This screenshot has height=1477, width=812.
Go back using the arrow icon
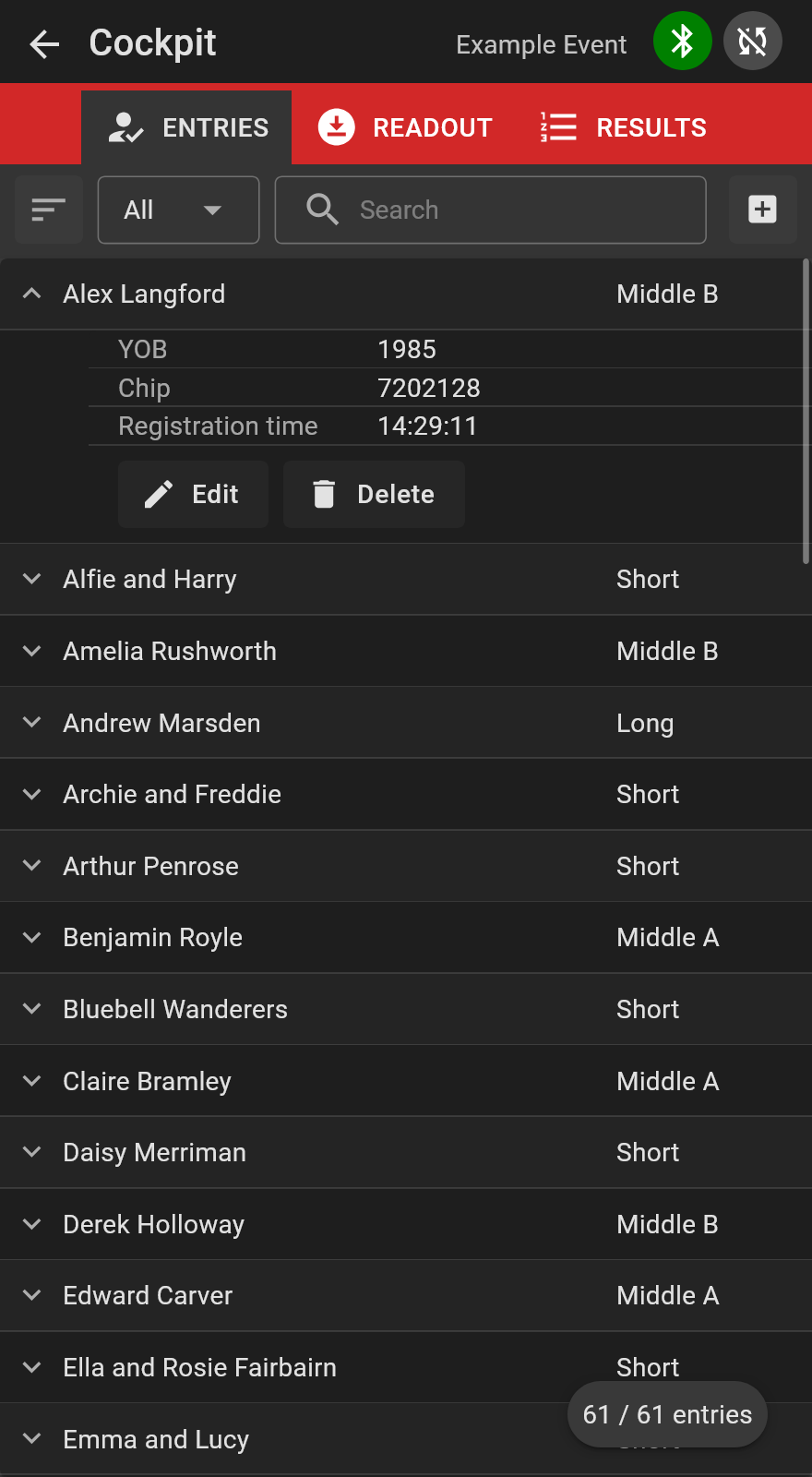(x=44, y=43)
